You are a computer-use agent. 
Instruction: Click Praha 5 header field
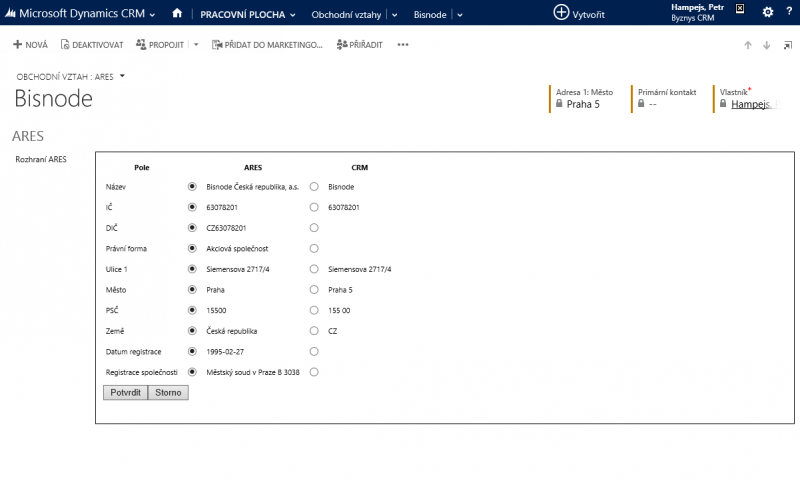(583, 104)
